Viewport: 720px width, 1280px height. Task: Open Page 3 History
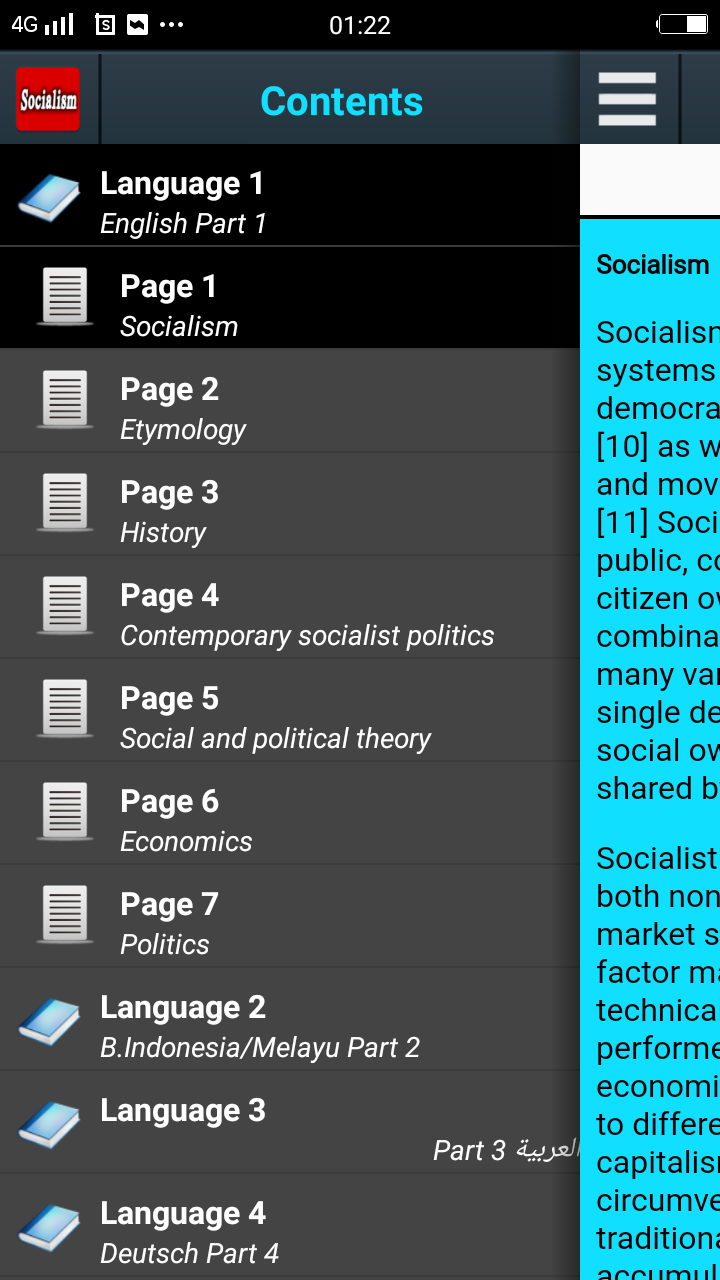pos(290,504)
